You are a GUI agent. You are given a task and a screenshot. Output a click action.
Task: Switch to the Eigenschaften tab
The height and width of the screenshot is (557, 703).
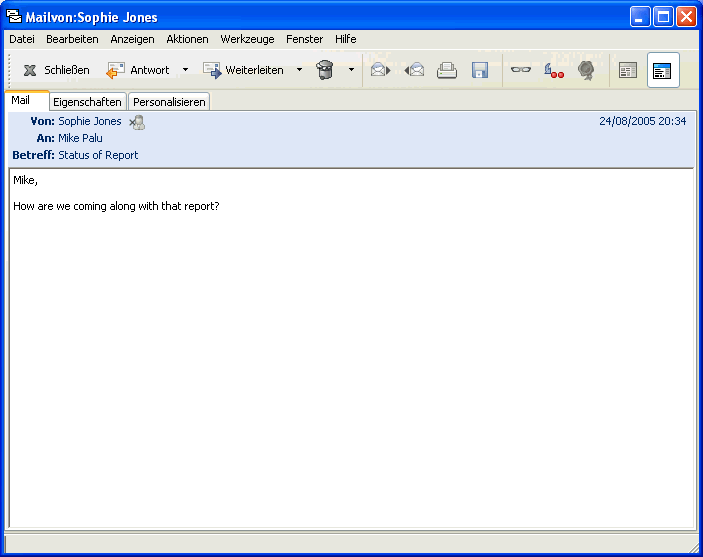[x=87, y=102]
